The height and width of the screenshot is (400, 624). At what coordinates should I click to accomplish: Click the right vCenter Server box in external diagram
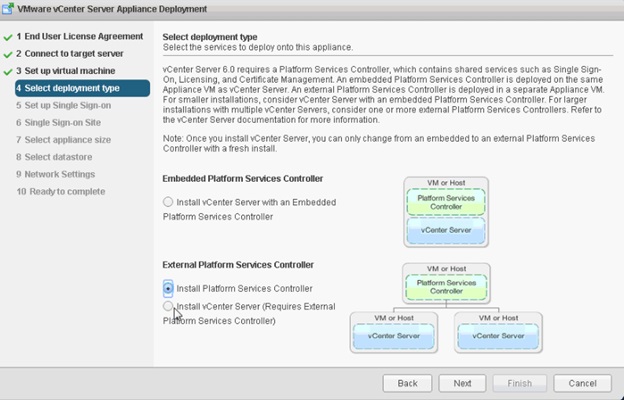[x=498, y=336]
